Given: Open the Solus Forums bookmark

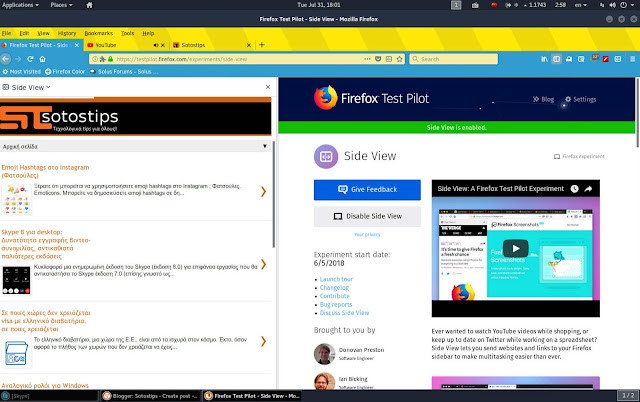Looking at the screenshot, I should click(124, 71).
